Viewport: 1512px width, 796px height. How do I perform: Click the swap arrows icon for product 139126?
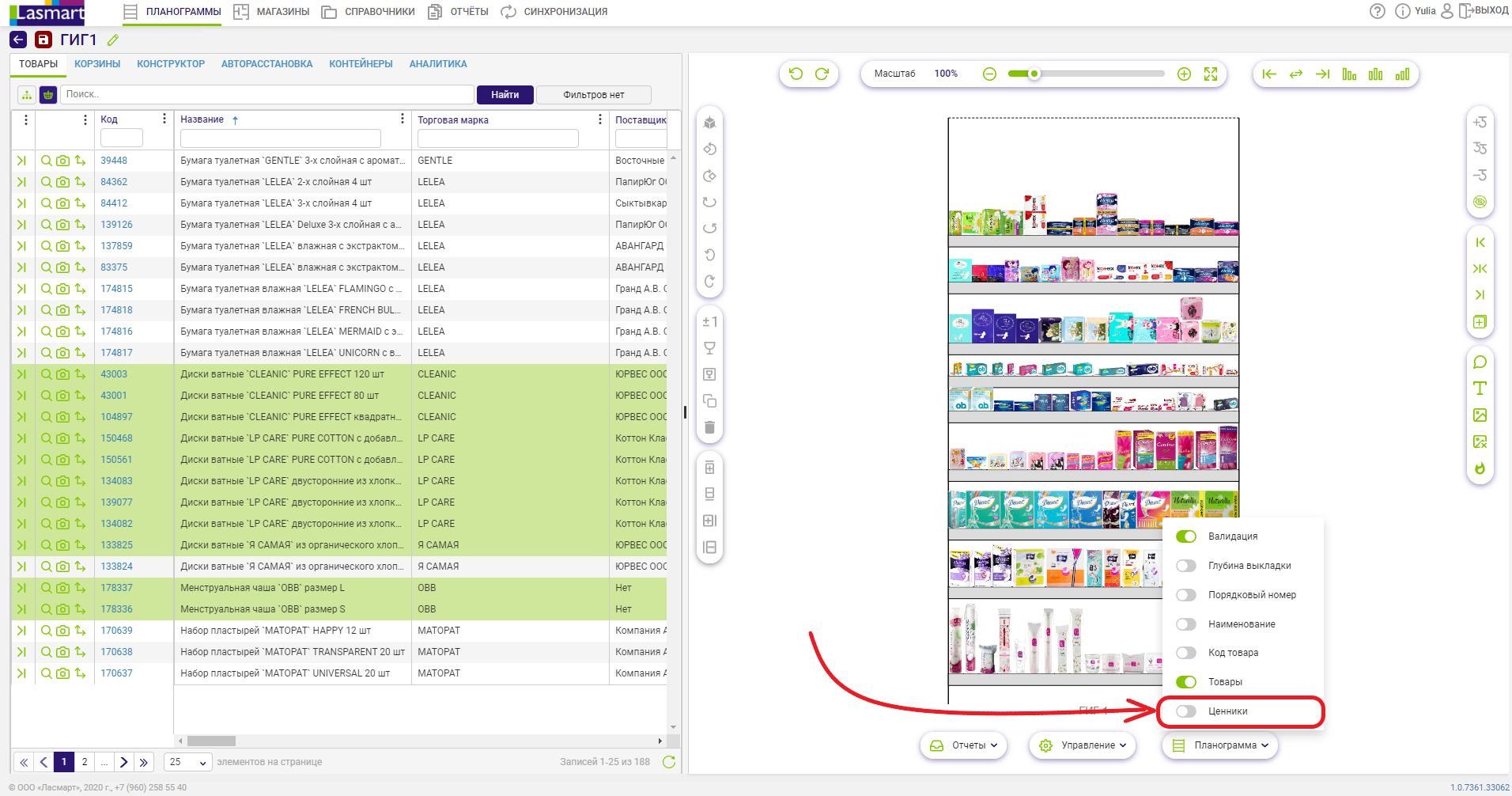pos(80,225)
